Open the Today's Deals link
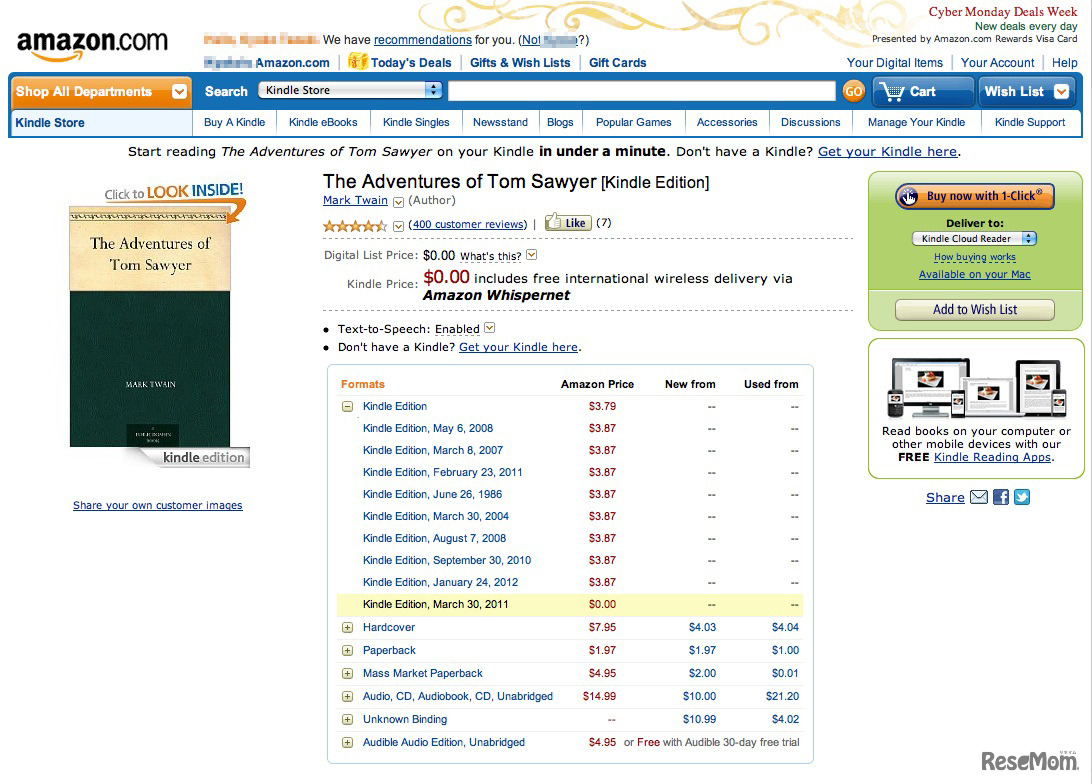1092x784 pixels. pyautogui.click(x=411, y=63)
